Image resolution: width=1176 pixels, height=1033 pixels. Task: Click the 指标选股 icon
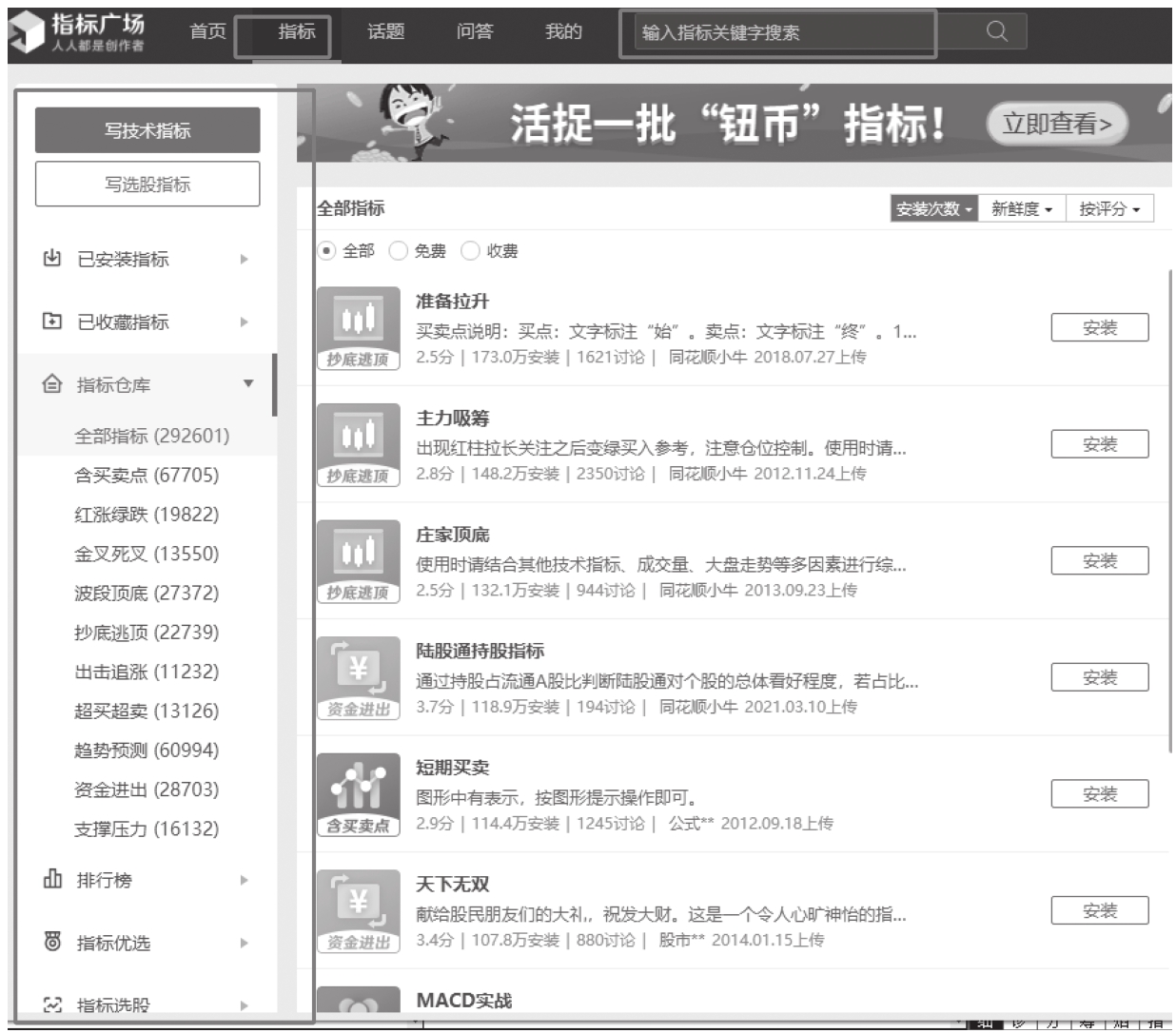tap(53, 1004)
